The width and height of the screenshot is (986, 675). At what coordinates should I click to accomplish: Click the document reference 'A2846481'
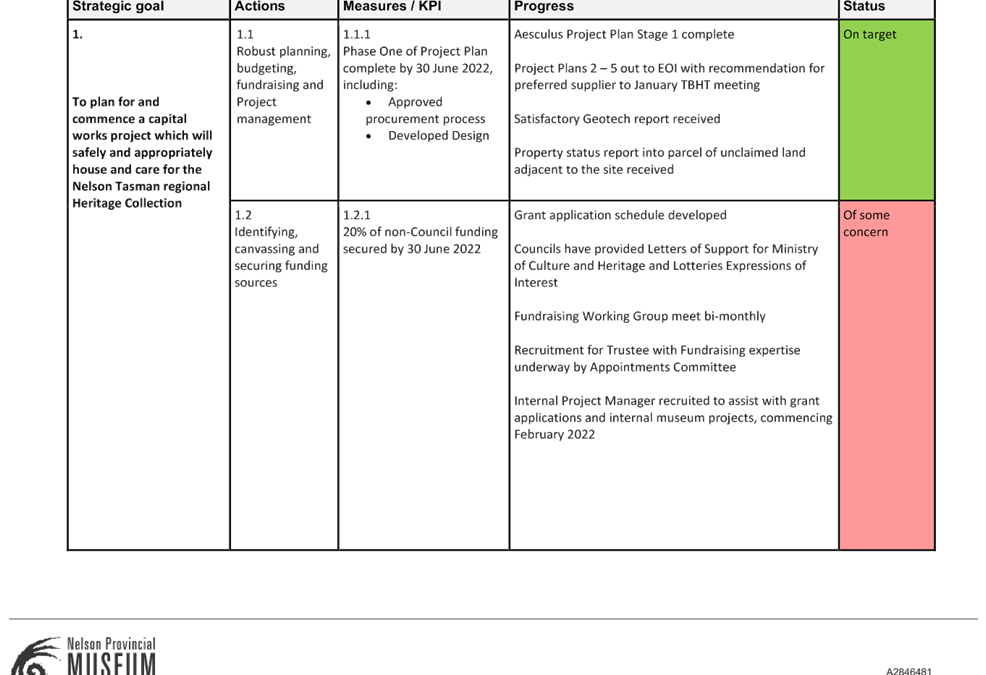click(x=909, y=671)
